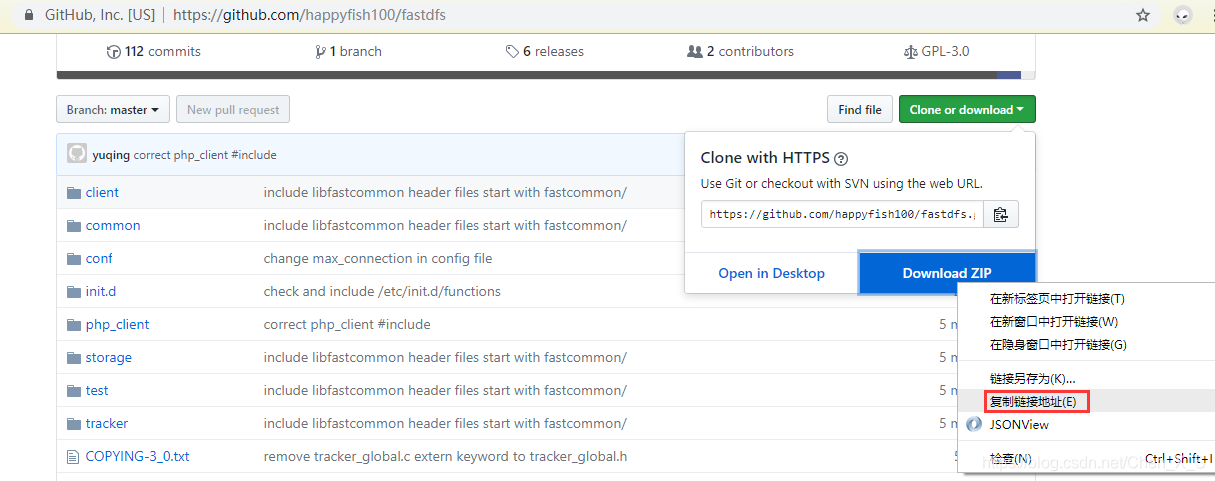Click the clone URL text field

[x=842, y=214]
